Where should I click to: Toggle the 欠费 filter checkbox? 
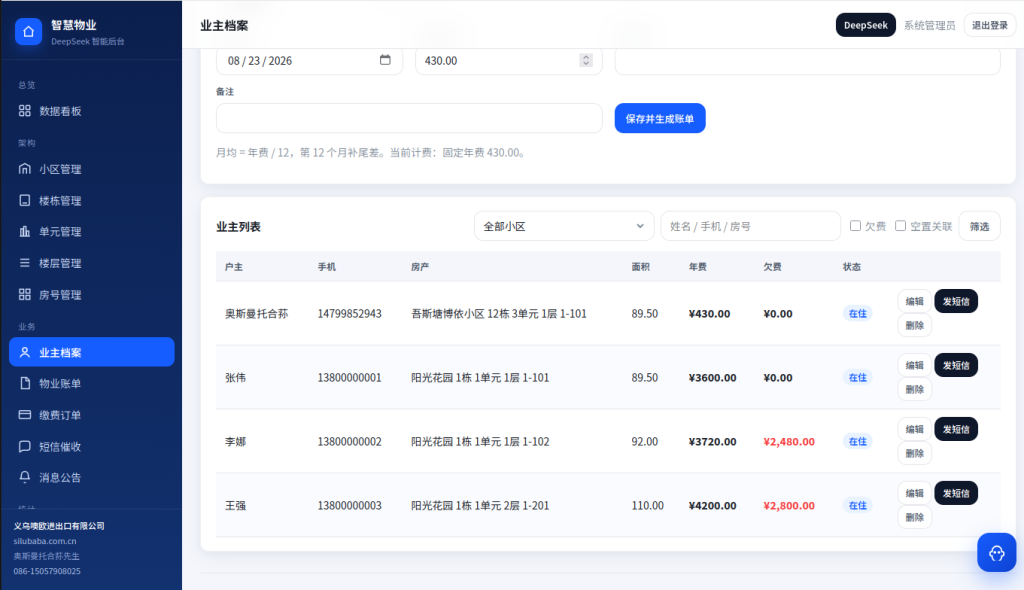click(855, 225)
